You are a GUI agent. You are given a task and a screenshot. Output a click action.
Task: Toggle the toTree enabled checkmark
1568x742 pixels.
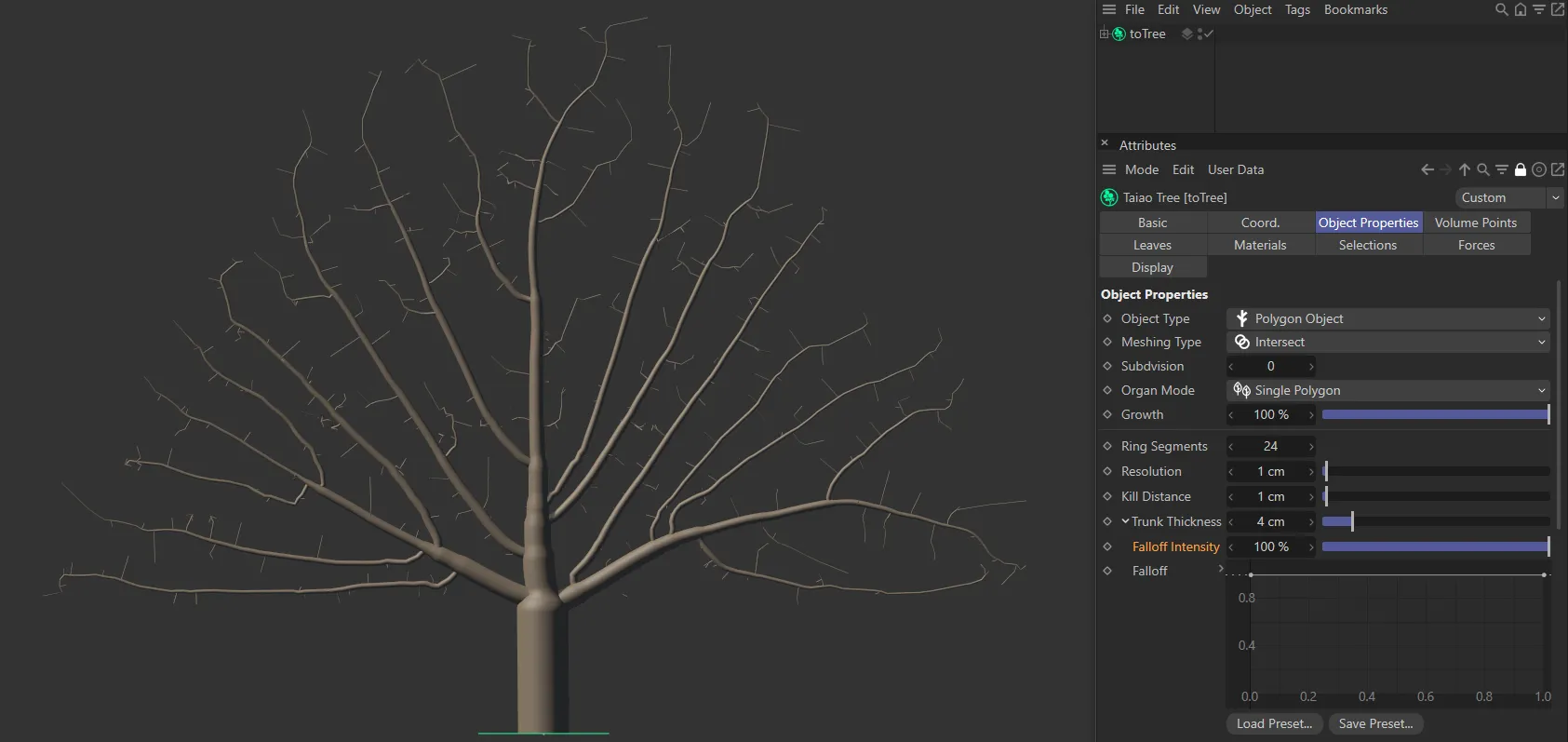tap(1209, 34)
